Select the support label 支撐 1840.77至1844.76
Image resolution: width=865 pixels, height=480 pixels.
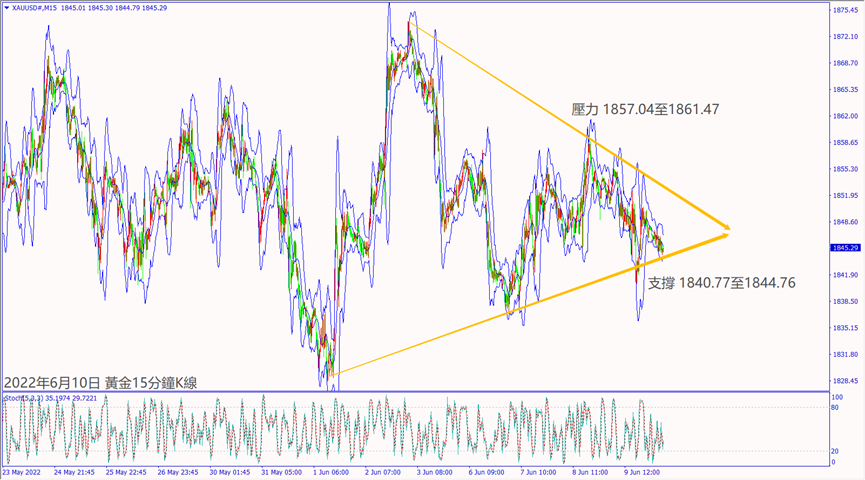click(722, 283)
